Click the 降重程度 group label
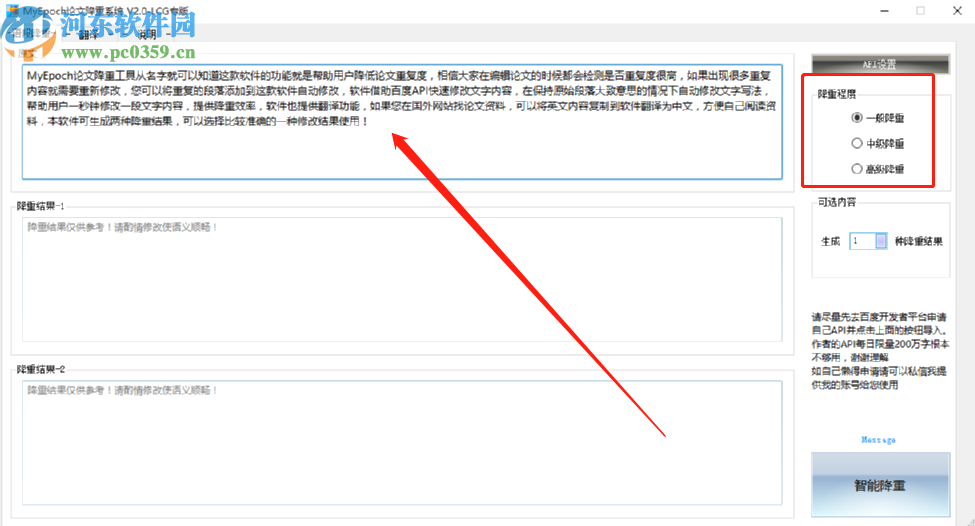The image size is (975, 526). [x=836, y=94]
